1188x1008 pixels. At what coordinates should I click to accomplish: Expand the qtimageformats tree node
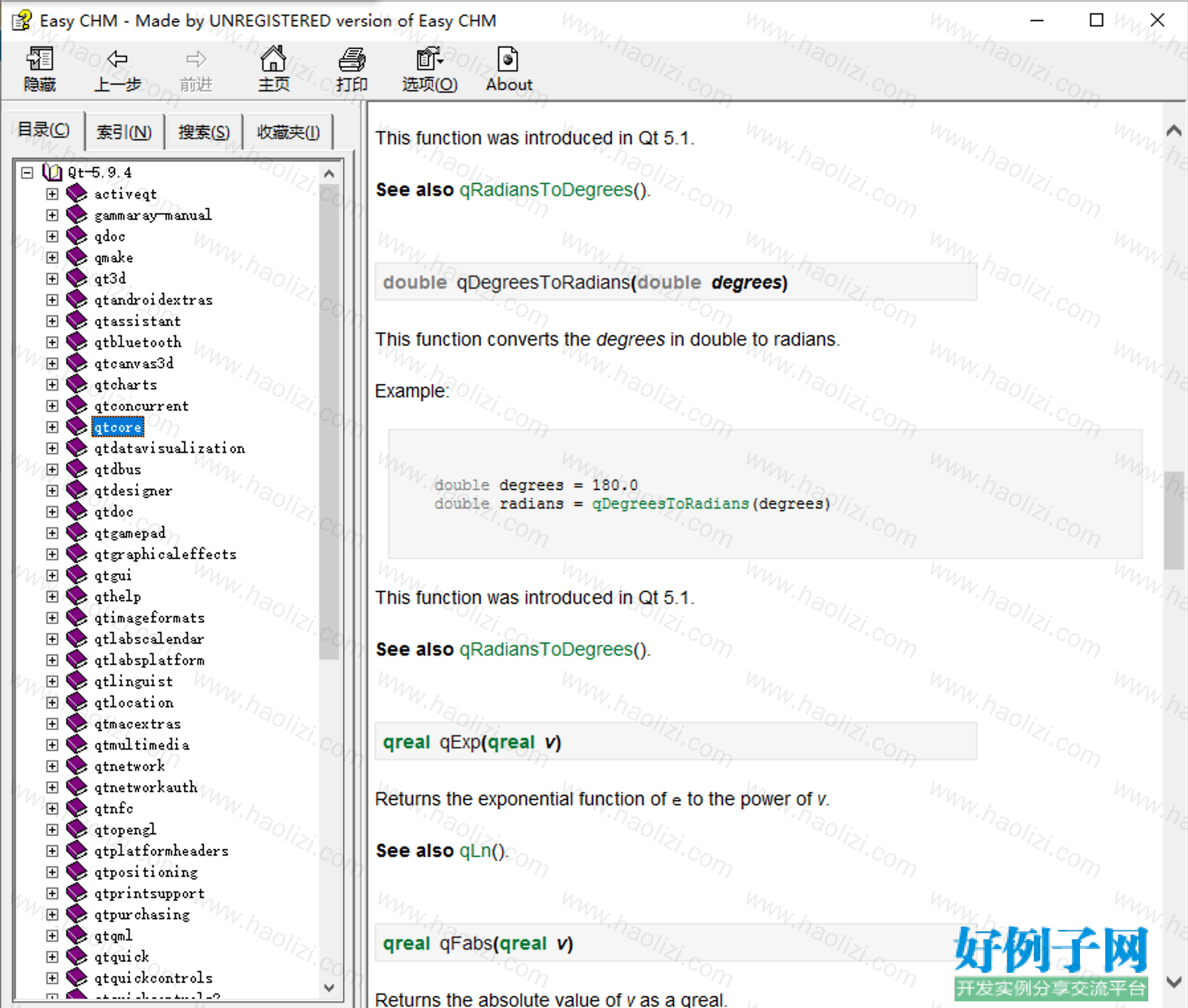tap(52, 618)
